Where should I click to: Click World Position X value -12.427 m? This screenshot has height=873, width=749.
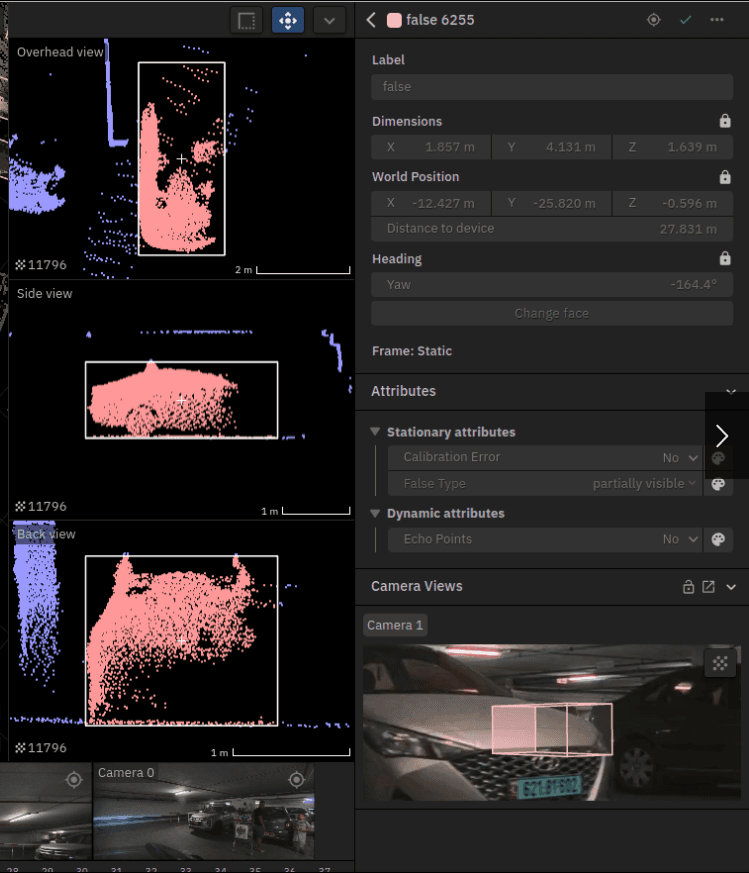pos(431,203)
